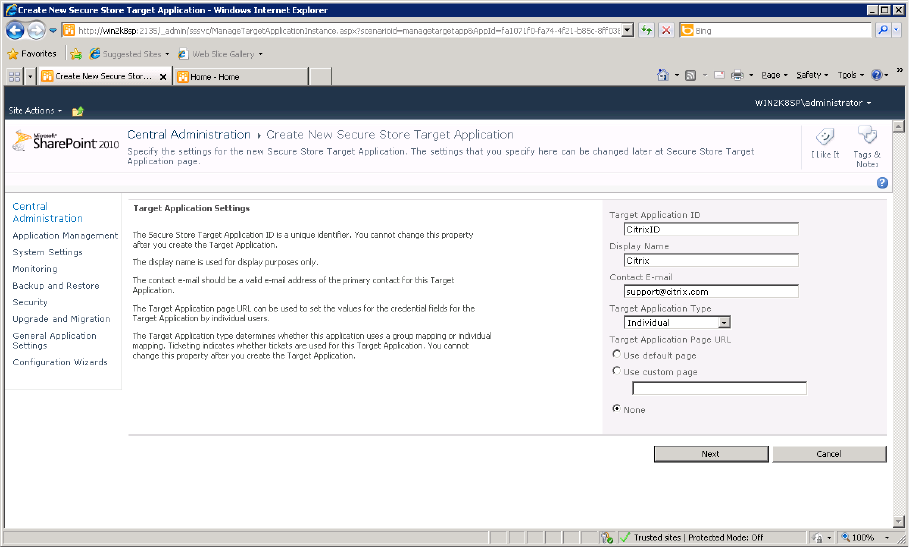Open Web Slice Gallery favorites item

[x=220, y=54]
